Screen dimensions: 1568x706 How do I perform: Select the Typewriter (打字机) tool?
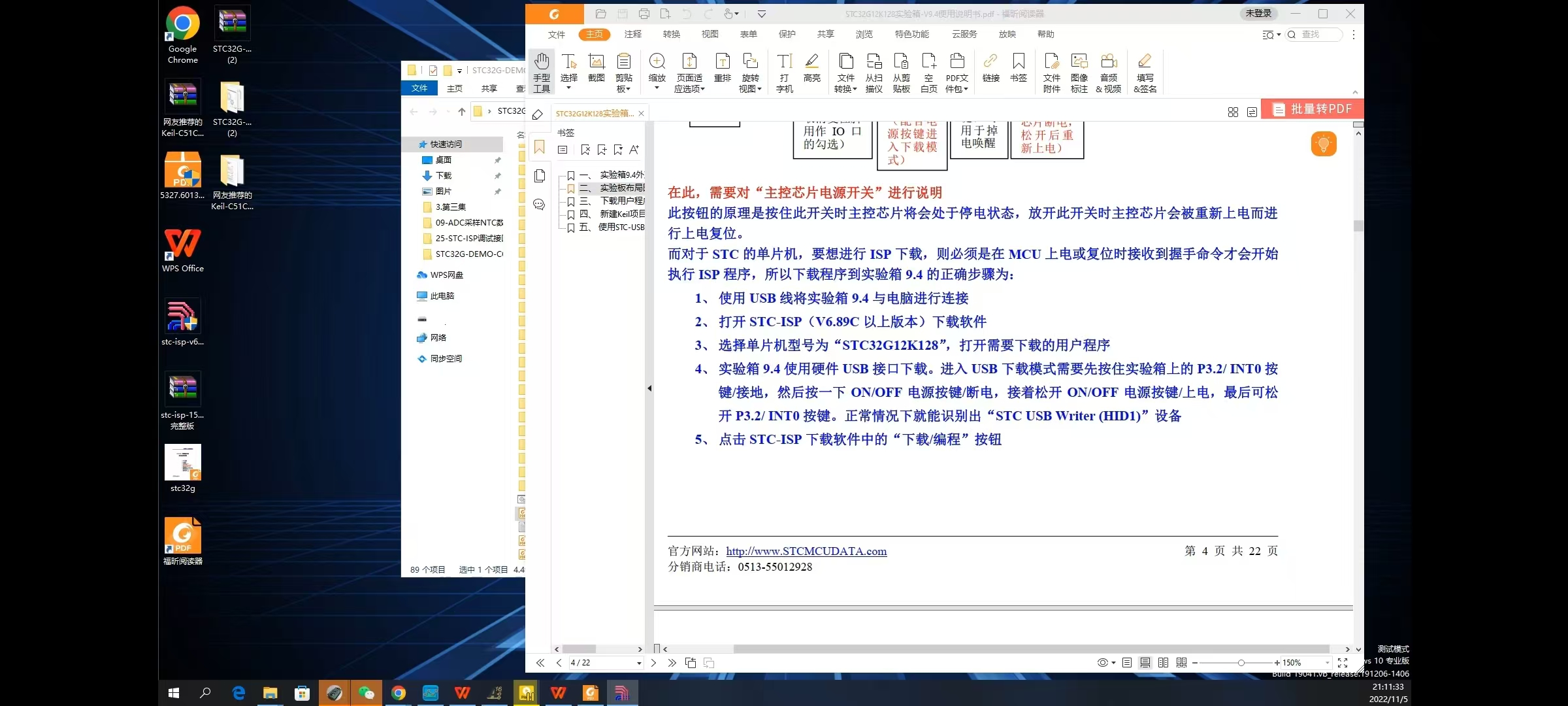tap(784, 73)
